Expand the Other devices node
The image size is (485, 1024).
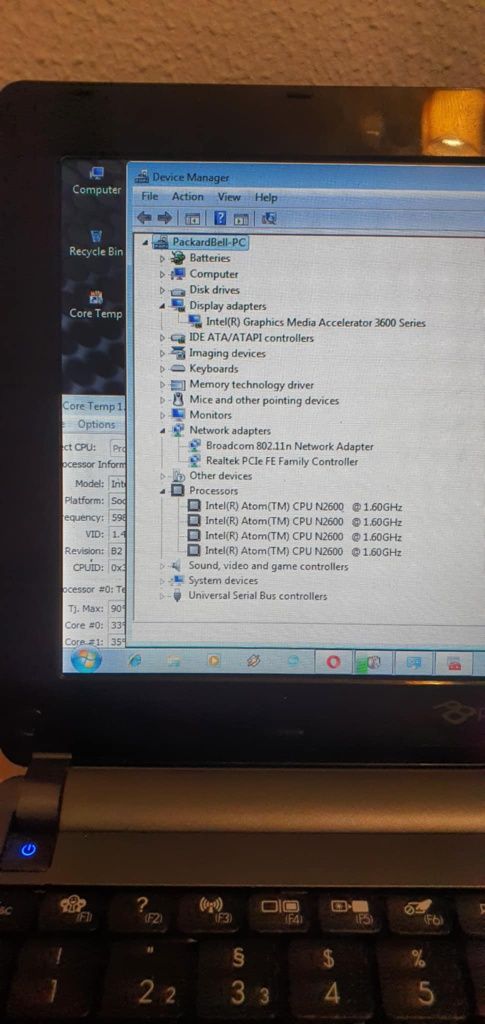click(x=163, y=476)
